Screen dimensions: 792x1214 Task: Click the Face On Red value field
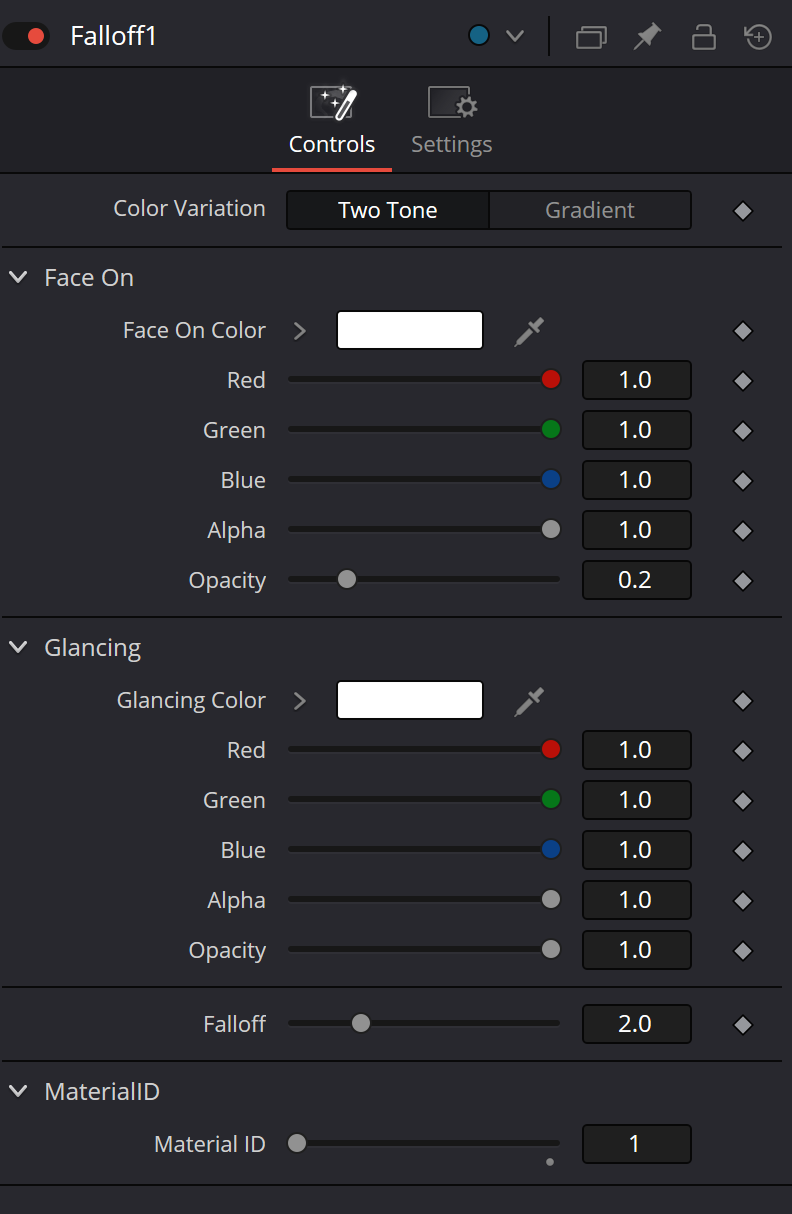click(x=637, y=380)
